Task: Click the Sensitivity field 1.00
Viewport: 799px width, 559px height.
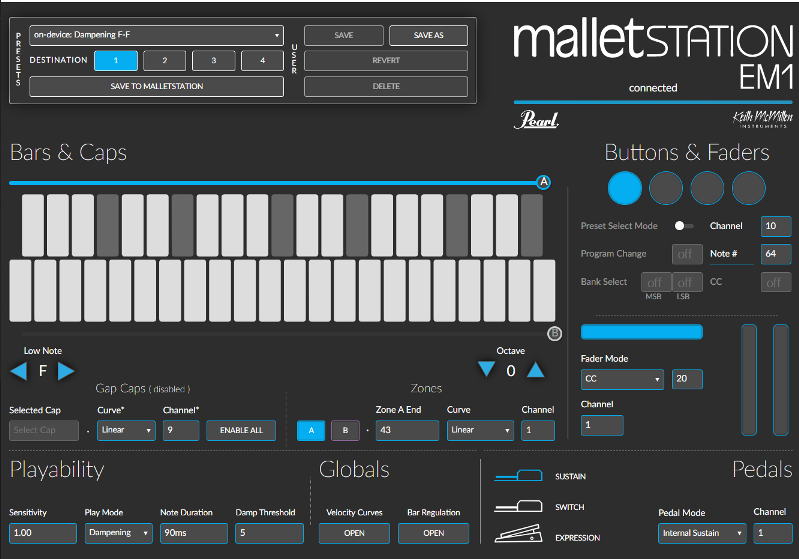Action: pyautogui.click(x=43, y=533)
